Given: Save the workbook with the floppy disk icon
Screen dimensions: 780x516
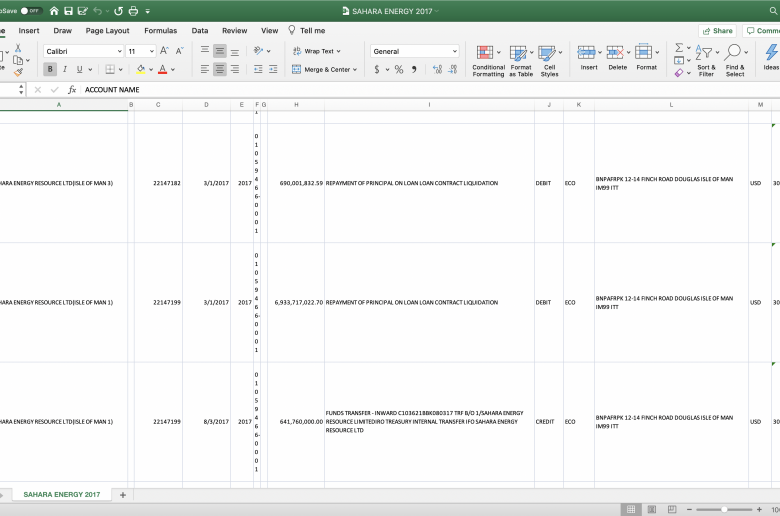Looking at the screenshot, I should (x=69, y=11).
